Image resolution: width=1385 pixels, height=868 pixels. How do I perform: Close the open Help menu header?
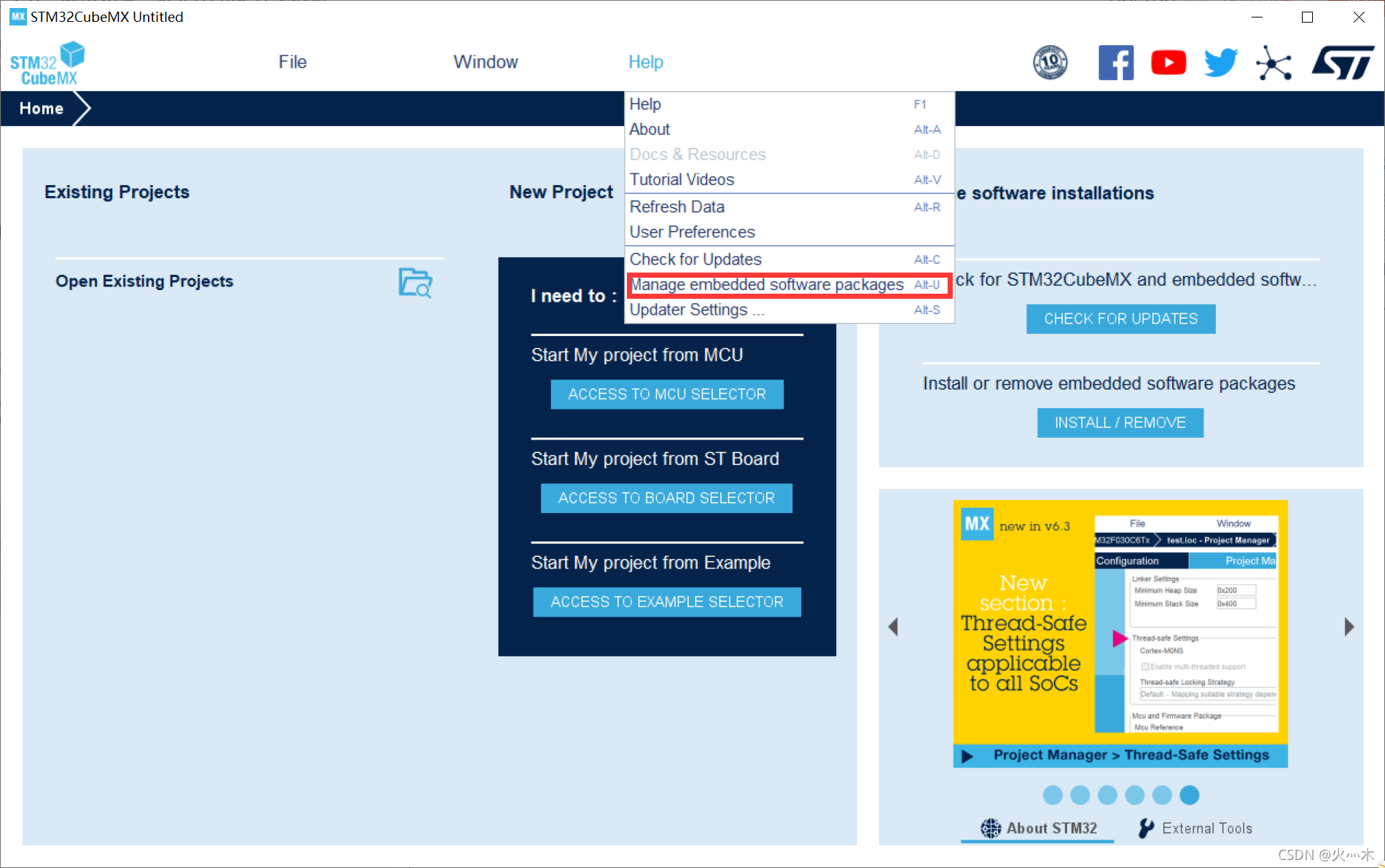(x=646, y=62)
